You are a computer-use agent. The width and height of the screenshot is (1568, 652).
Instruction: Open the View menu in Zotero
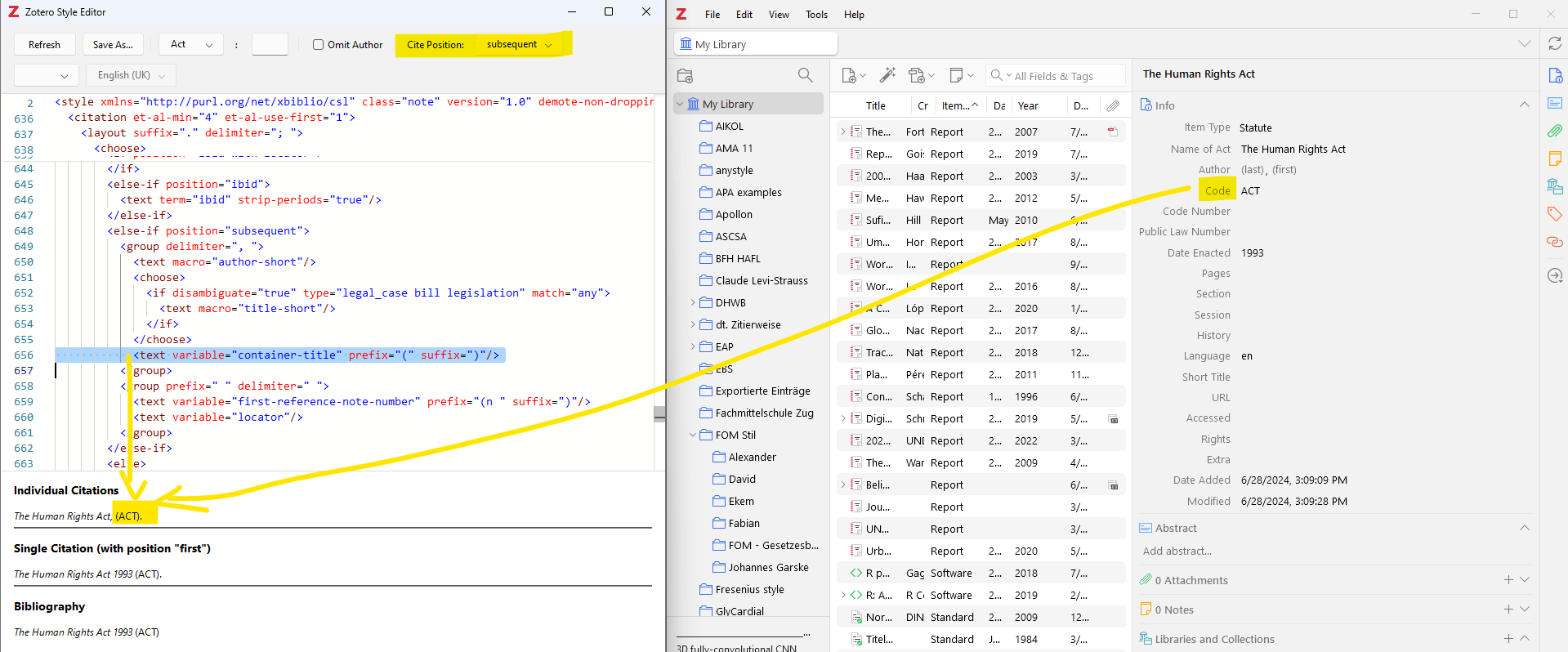(779, 15)
